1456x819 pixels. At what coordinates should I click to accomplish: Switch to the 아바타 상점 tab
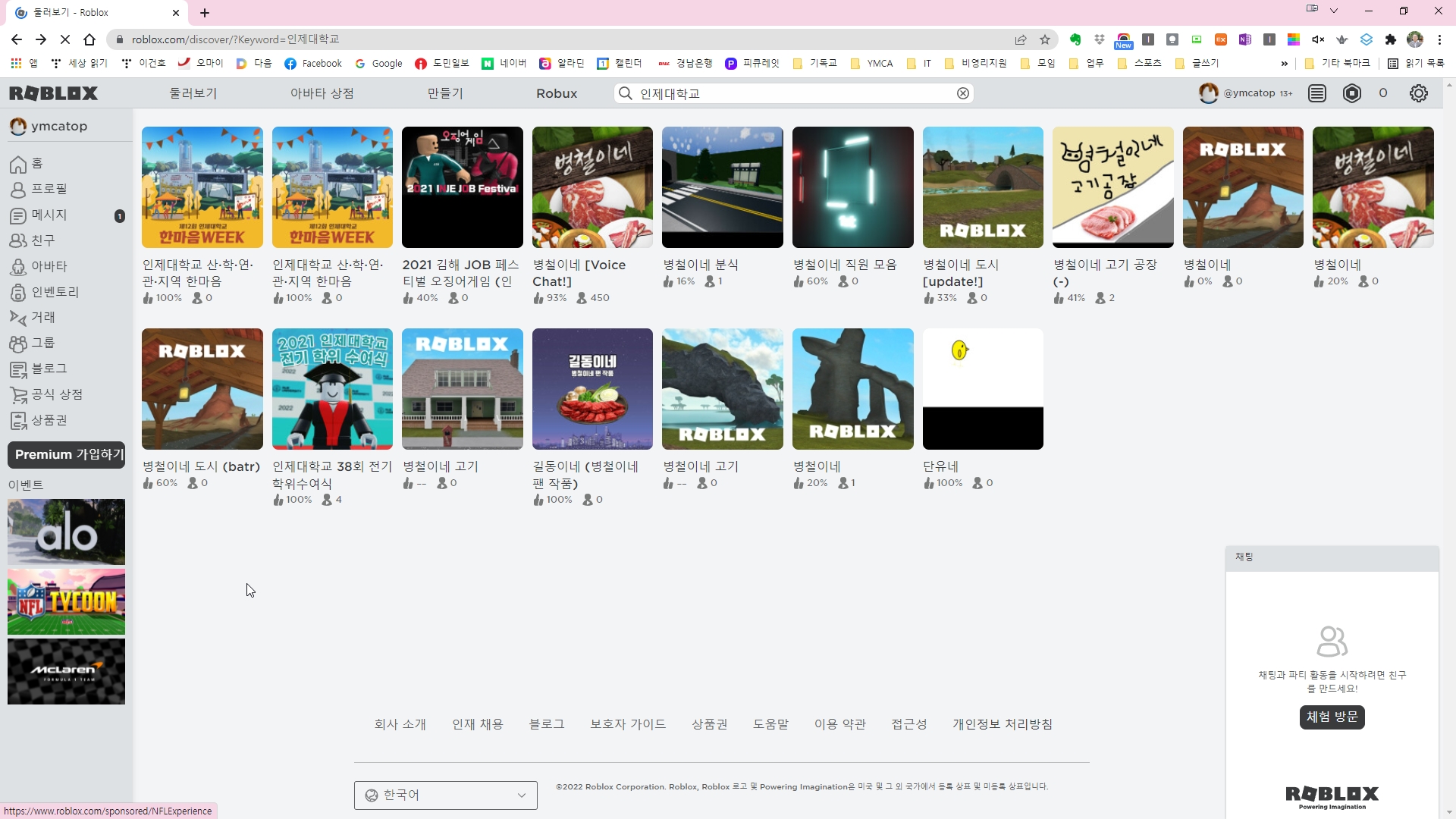click(322, 93)
